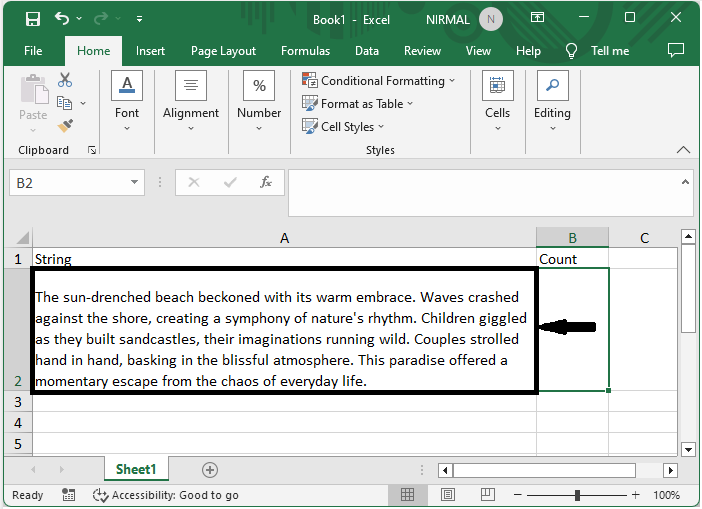This screenshot has width=702, height=509.
Task: Add a new sheet with plus icon
Action: 210,469
